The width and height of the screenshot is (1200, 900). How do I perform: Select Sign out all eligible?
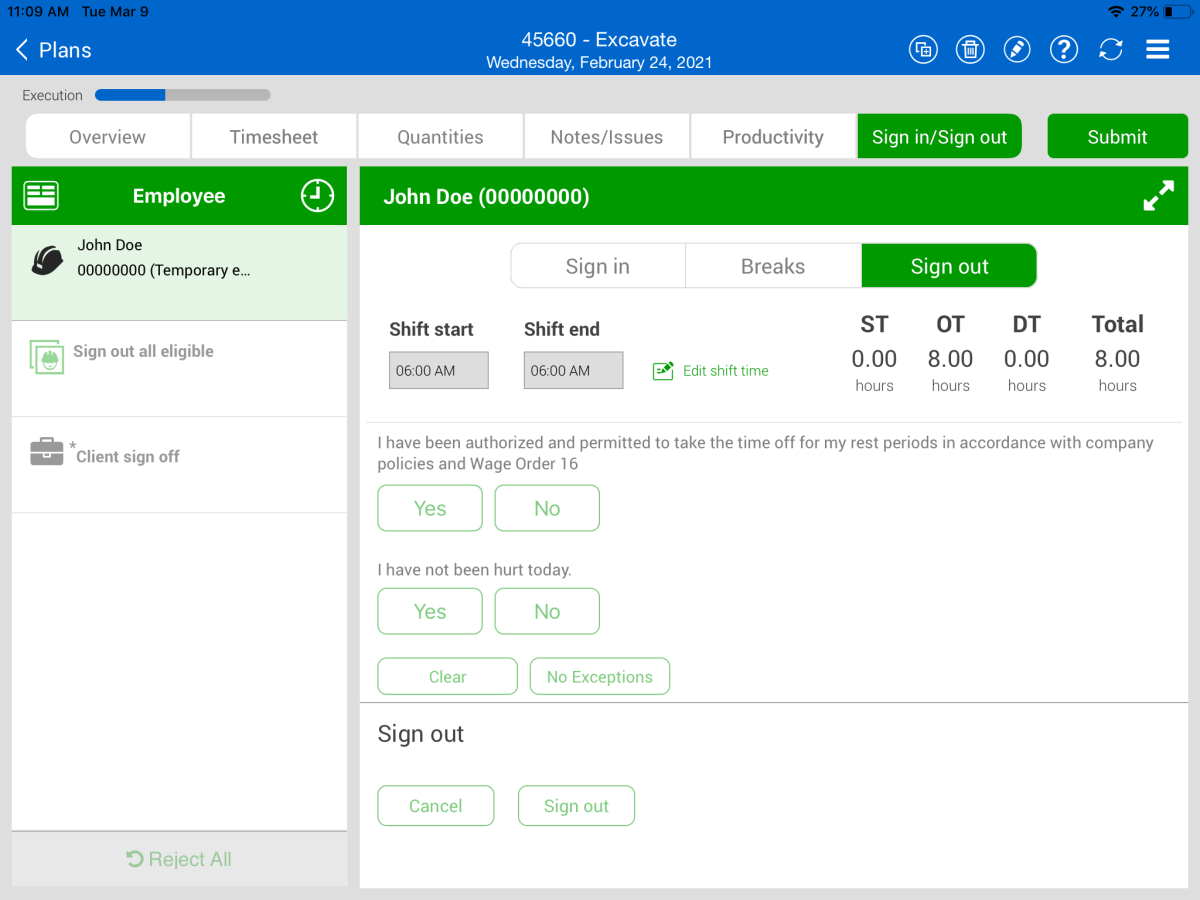click(143, 352)
